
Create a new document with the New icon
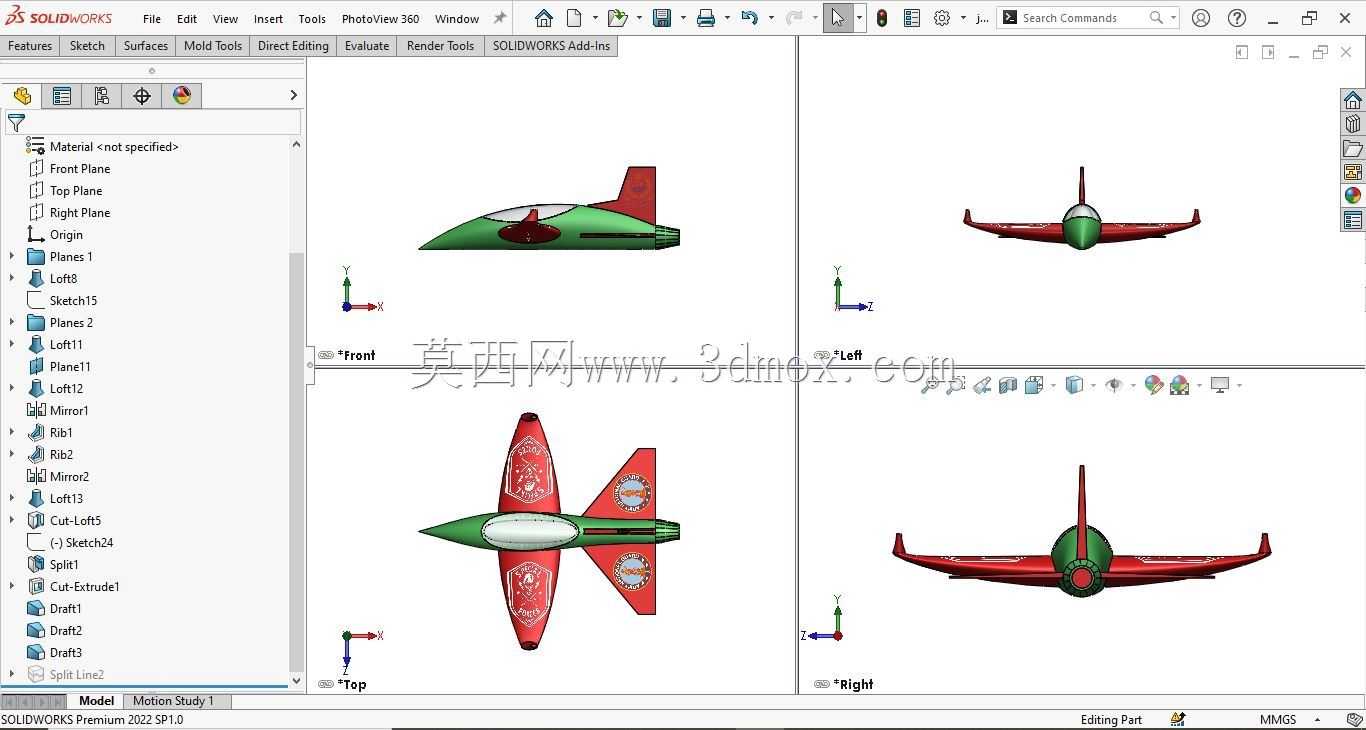pos(574,18)
